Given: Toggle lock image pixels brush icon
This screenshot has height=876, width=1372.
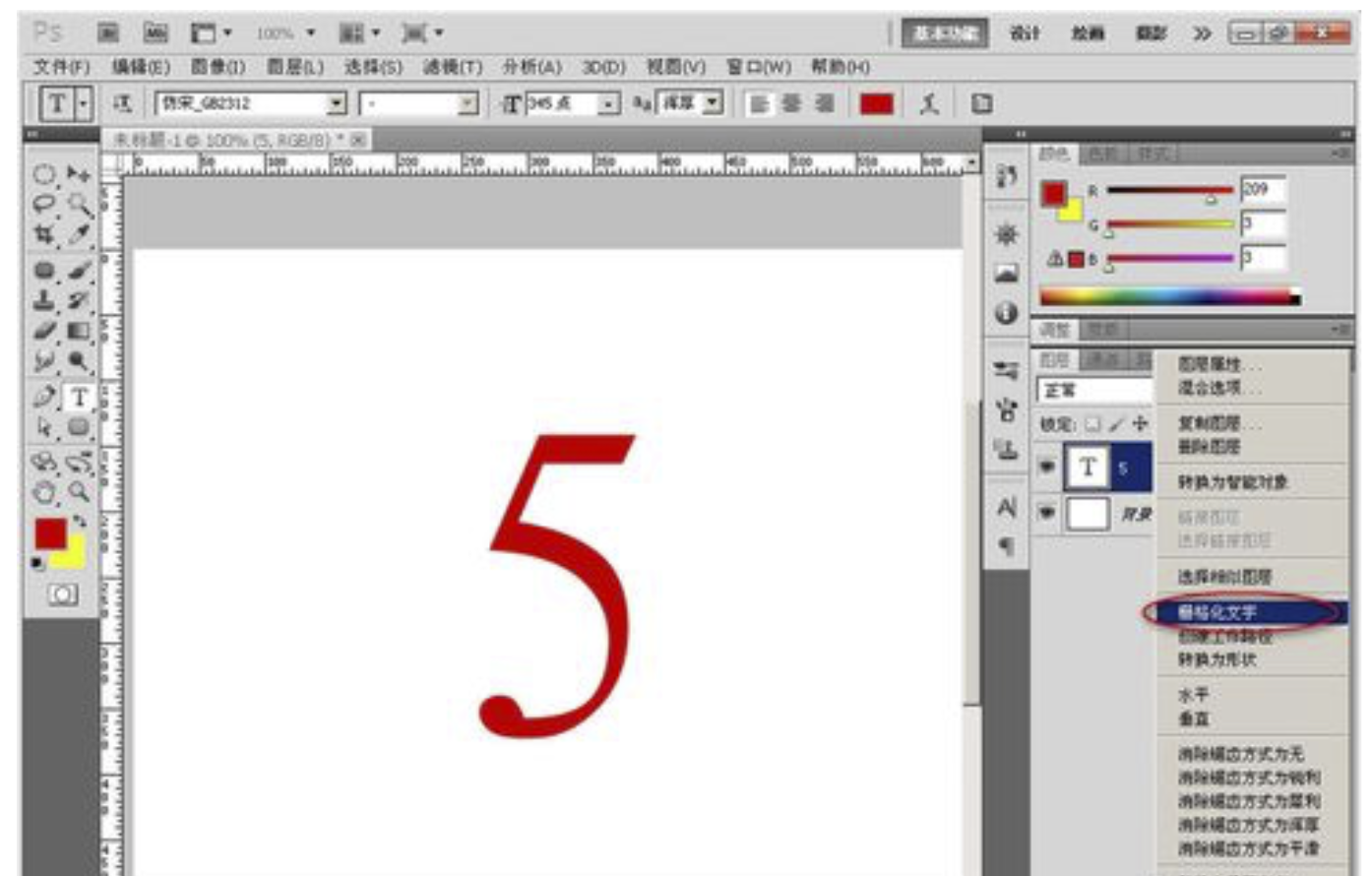Looking at the screenshot, I should click(x=1117, y=424).
